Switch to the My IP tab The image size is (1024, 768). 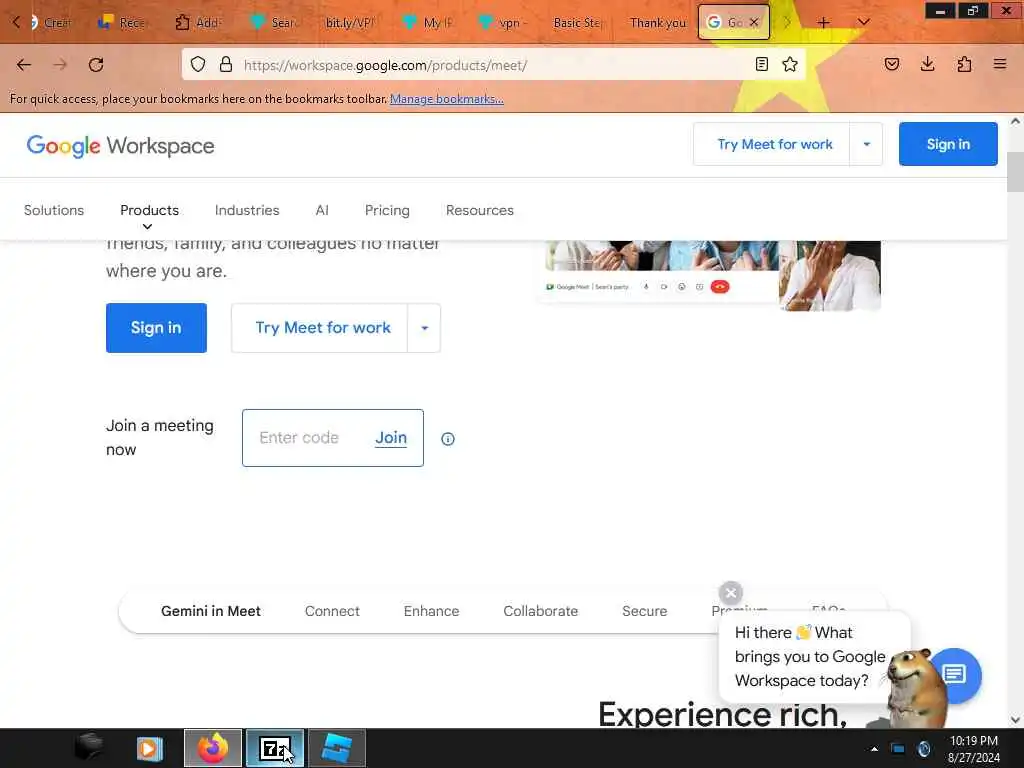(429, 23)
